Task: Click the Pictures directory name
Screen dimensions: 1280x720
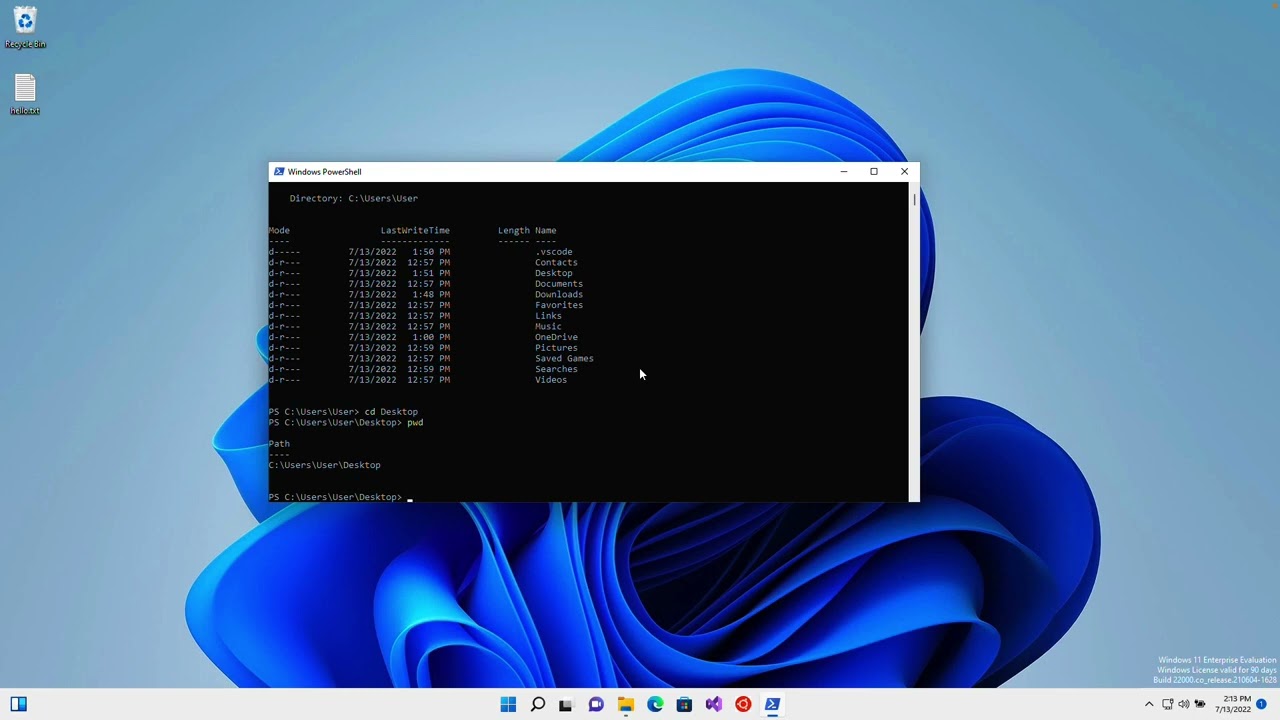Action: (556, 348)
